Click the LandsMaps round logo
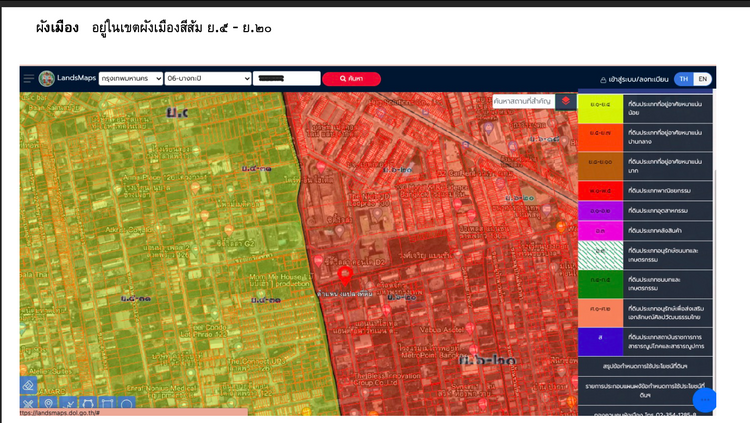 47,78
